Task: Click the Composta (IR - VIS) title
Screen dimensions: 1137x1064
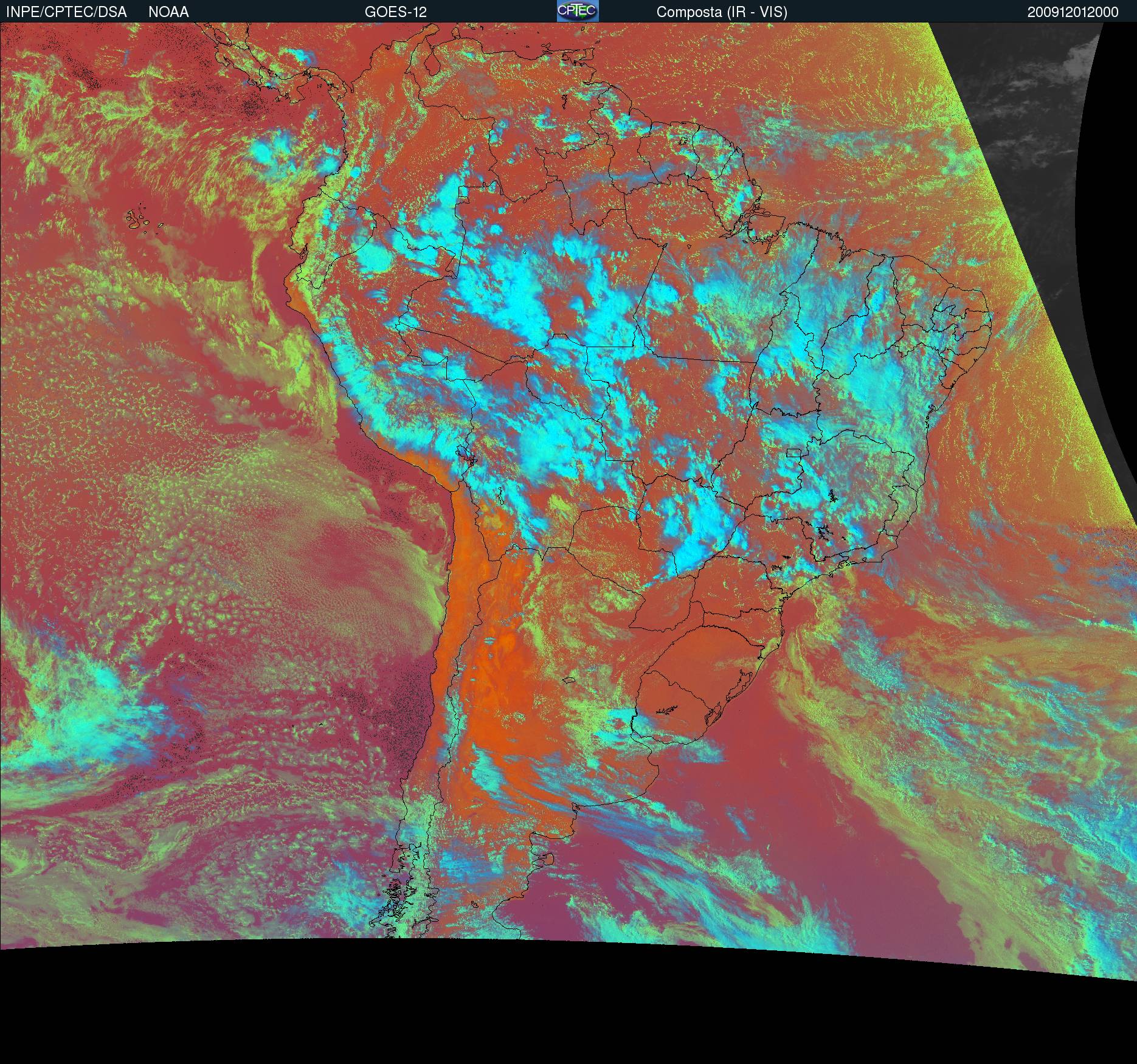Action: pos(722,12)
